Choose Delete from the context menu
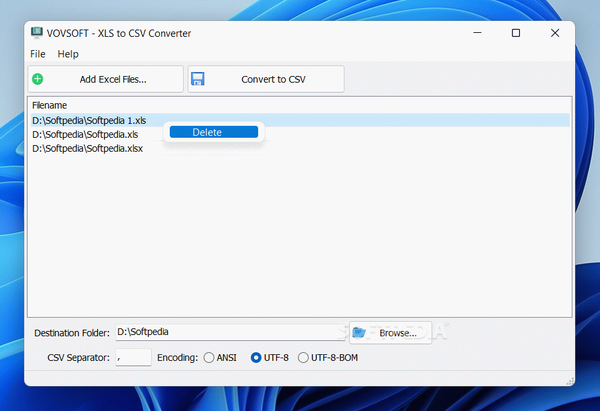This screenshot has height=411, width=600. (x=214, y=132)
